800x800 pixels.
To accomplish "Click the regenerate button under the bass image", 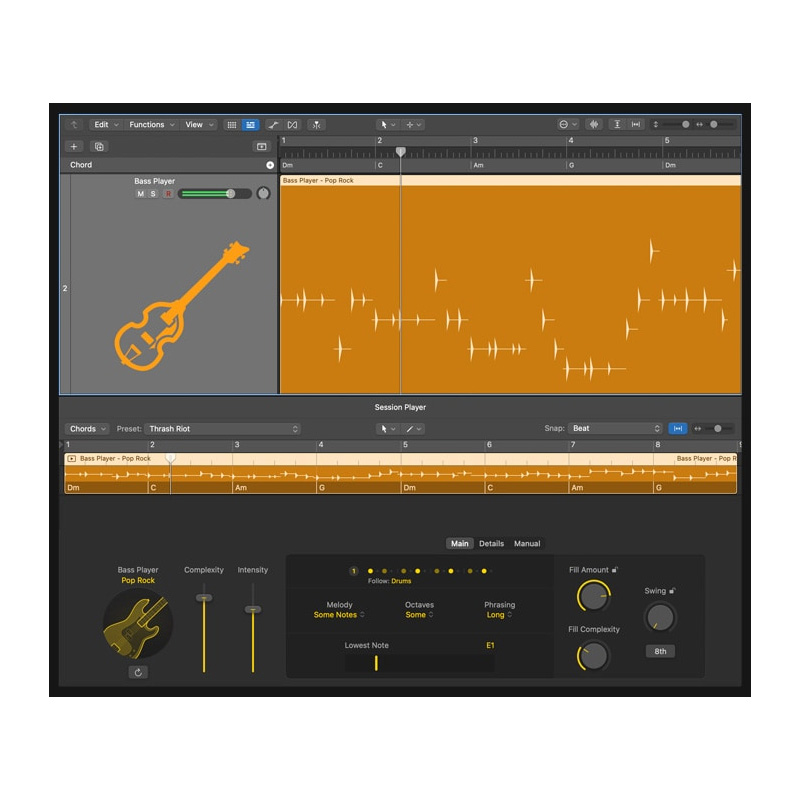I will [x=138, y=672].
